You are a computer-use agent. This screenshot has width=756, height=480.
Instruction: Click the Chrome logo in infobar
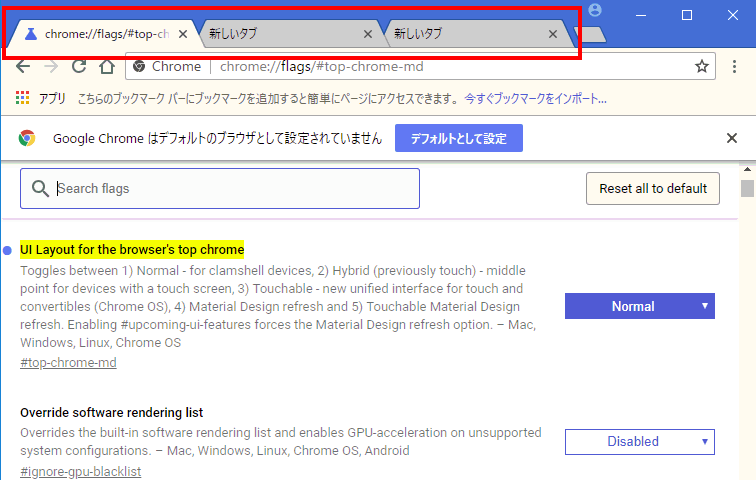[x=27, y=138]
